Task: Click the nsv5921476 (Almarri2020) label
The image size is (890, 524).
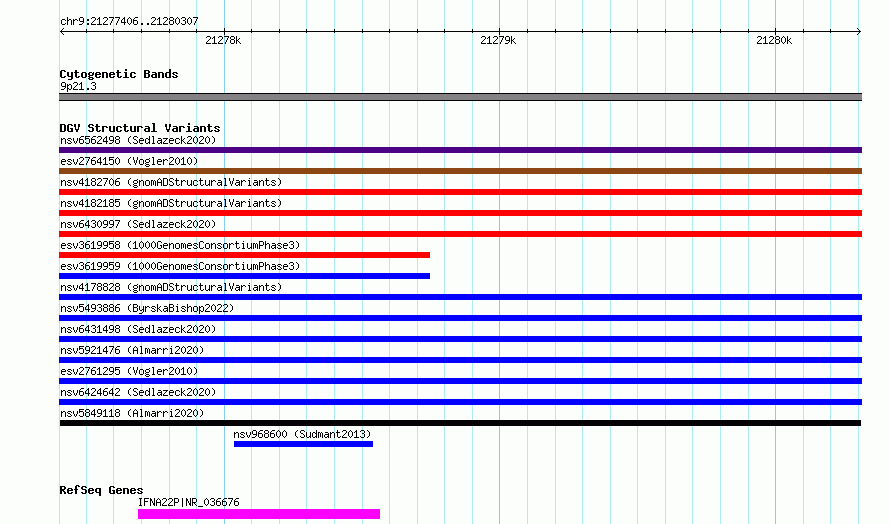Action: point(132,350)
